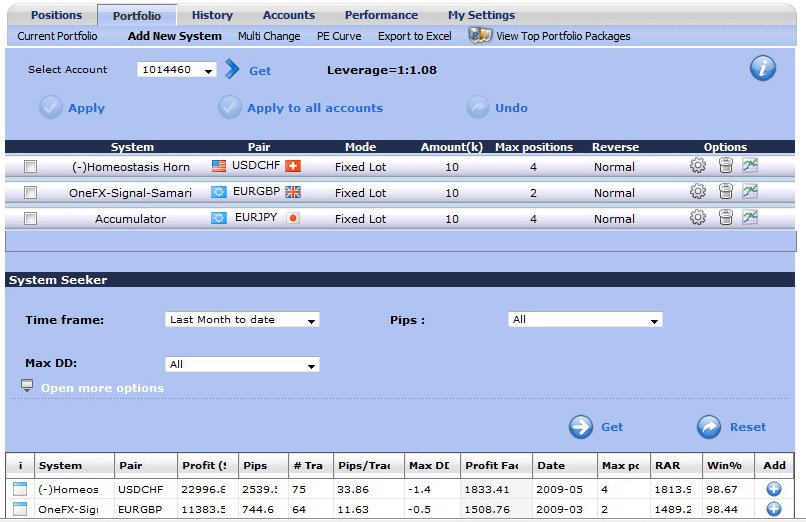The height and width of the screenshot is (522, 806).
Task: Open info icon for (-)Homeos result row
Action: click(x=20, y=489)
